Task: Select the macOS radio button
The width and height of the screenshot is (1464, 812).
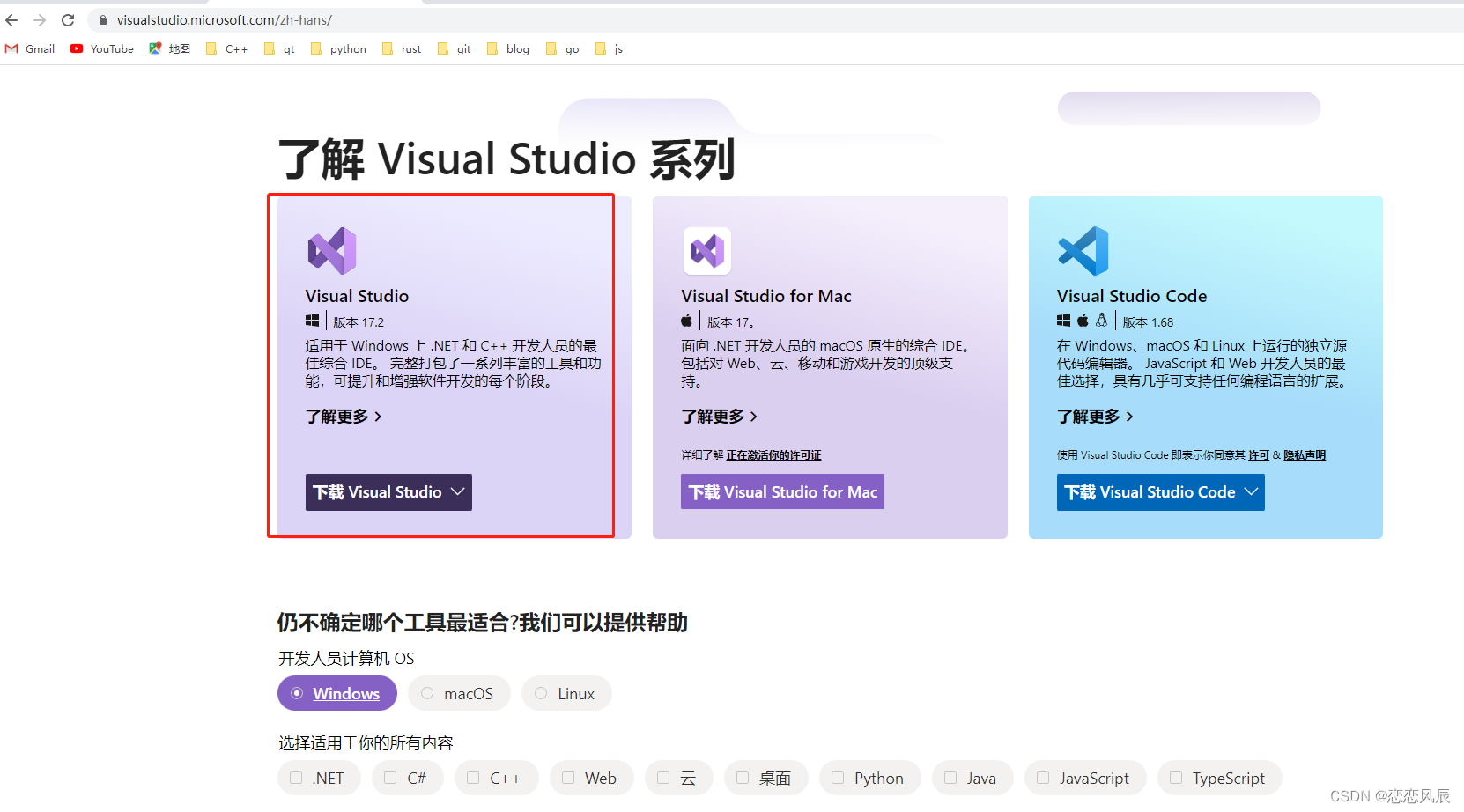Action: pos(427,693)
